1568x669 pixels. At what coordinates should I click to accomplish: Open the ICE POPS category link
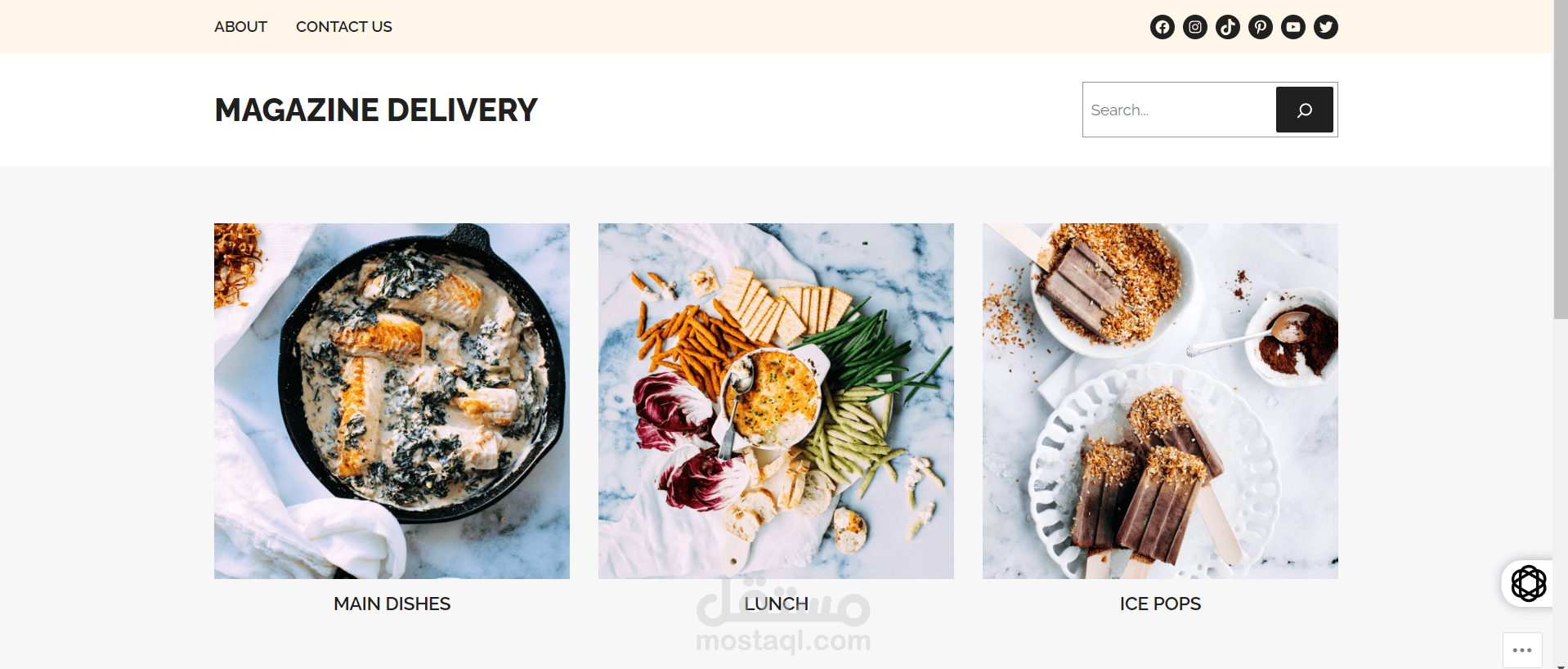(1160, 604)
